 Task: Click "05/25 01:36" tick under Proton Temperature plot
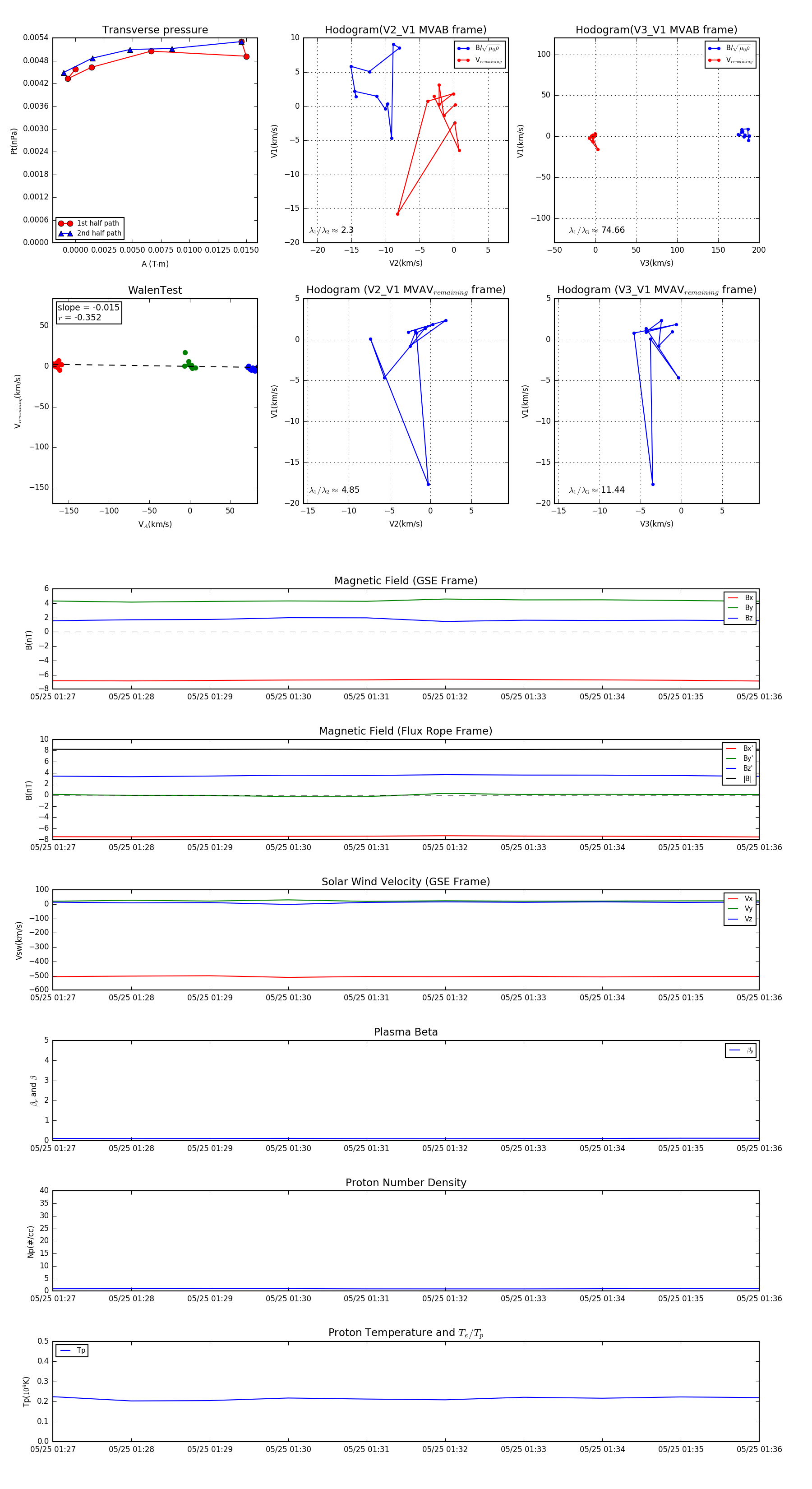(x=759, y=1449)
